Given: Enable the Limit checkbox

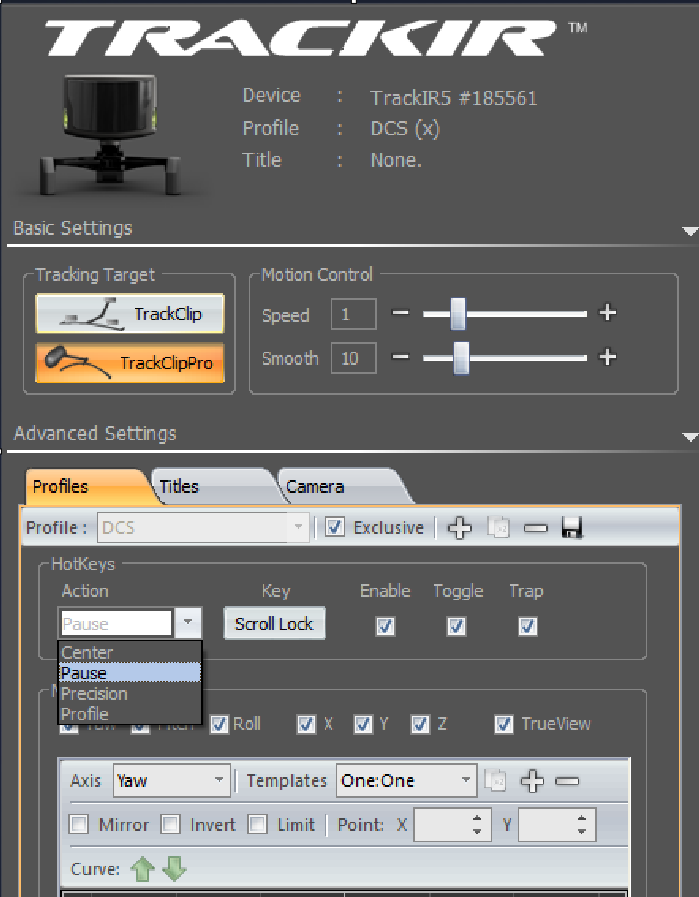Looking at the screenshot, I should click(257, 824).
